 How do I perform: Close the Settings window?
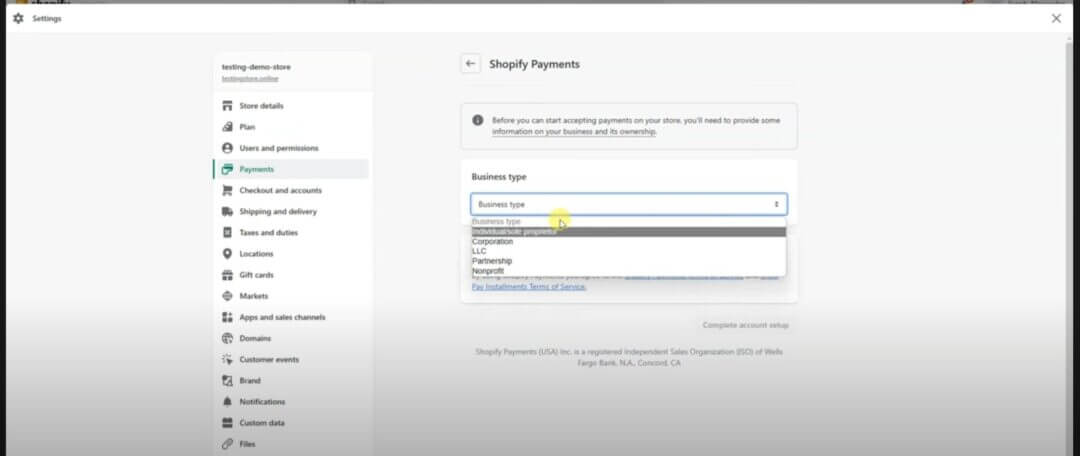pyautogui.click(x=1056, y=19)
